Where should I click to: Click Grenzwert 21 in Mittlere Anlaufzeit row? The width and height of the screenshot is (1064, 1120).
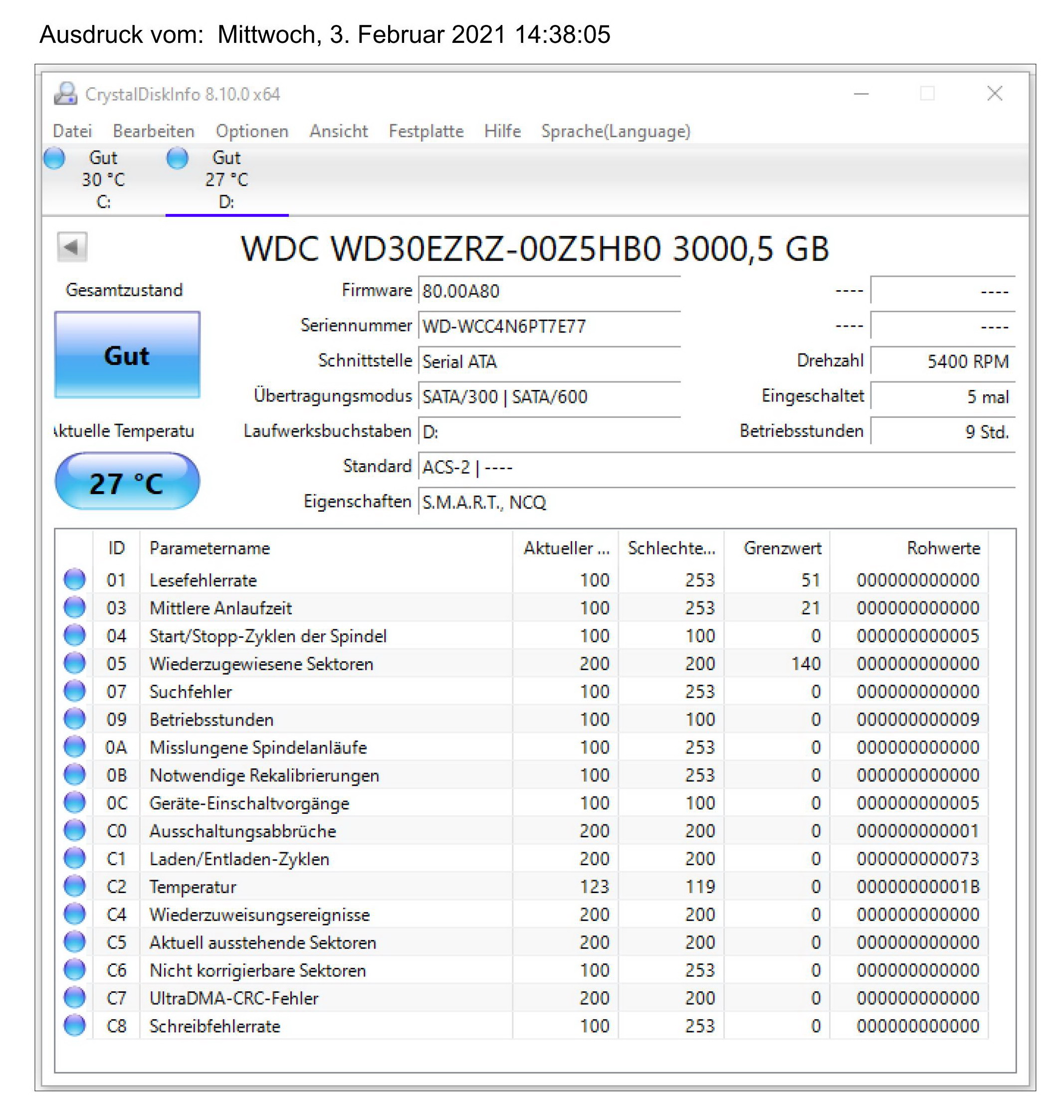click(811, 608)
